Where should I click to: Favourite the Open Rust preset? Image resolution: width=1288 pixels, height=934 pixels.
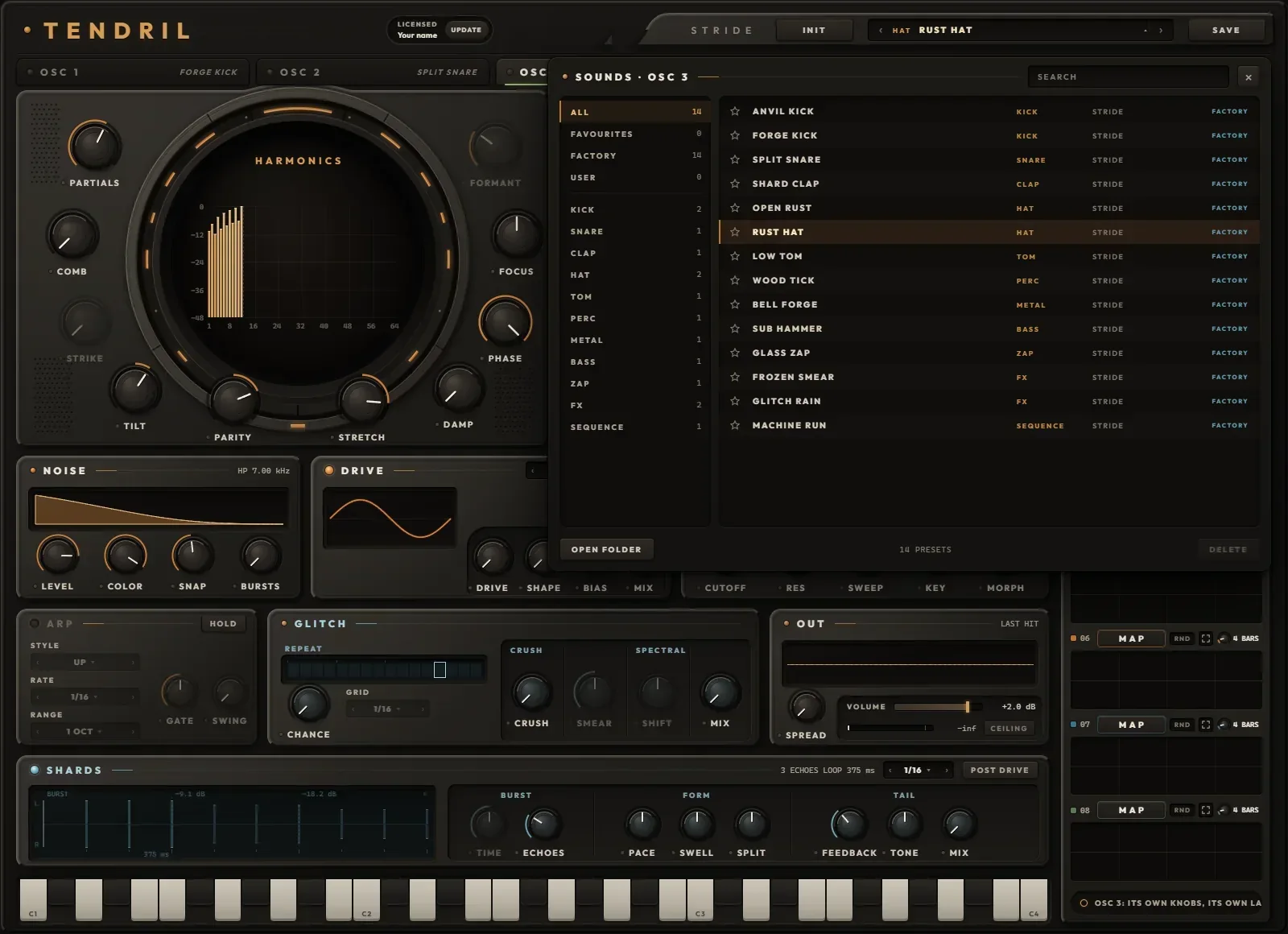point(735,208)
